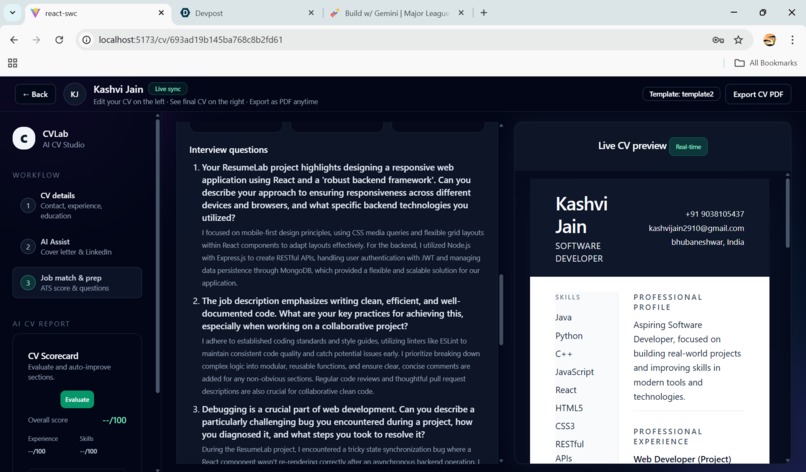Screen dimensions: 806x472
Task: Select the react-swc tab
Action: point(97,13)
